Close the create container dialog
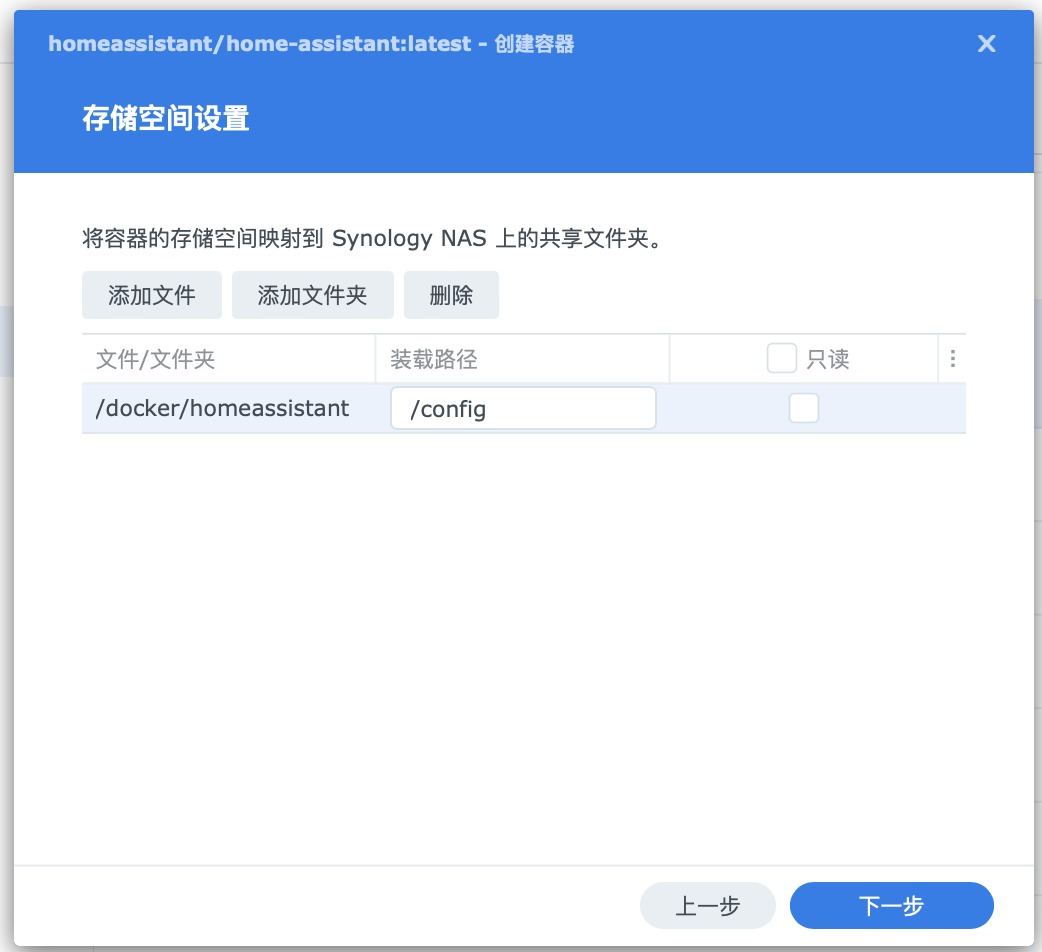 click(x=986, y=43)
